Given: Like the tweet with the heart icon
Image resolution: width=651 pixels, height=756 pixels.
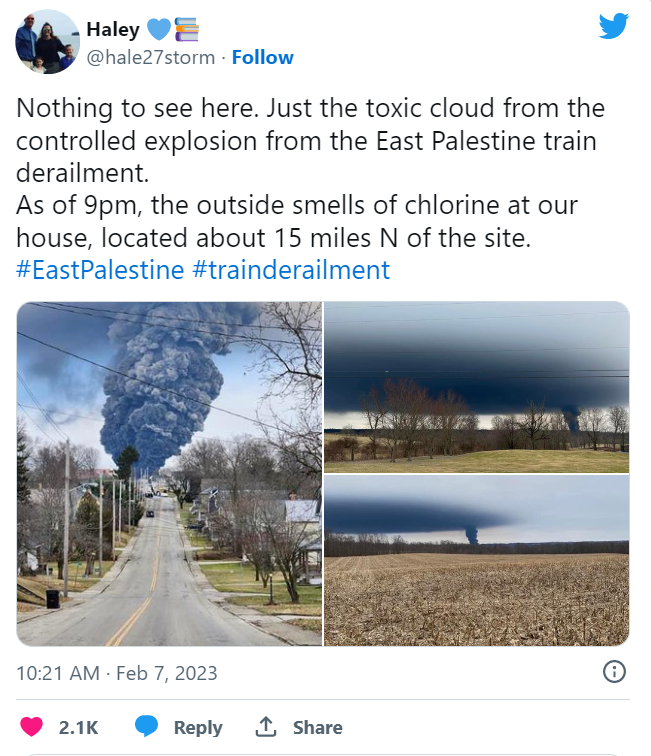Looking at the screenshot, I should point(33,727).
